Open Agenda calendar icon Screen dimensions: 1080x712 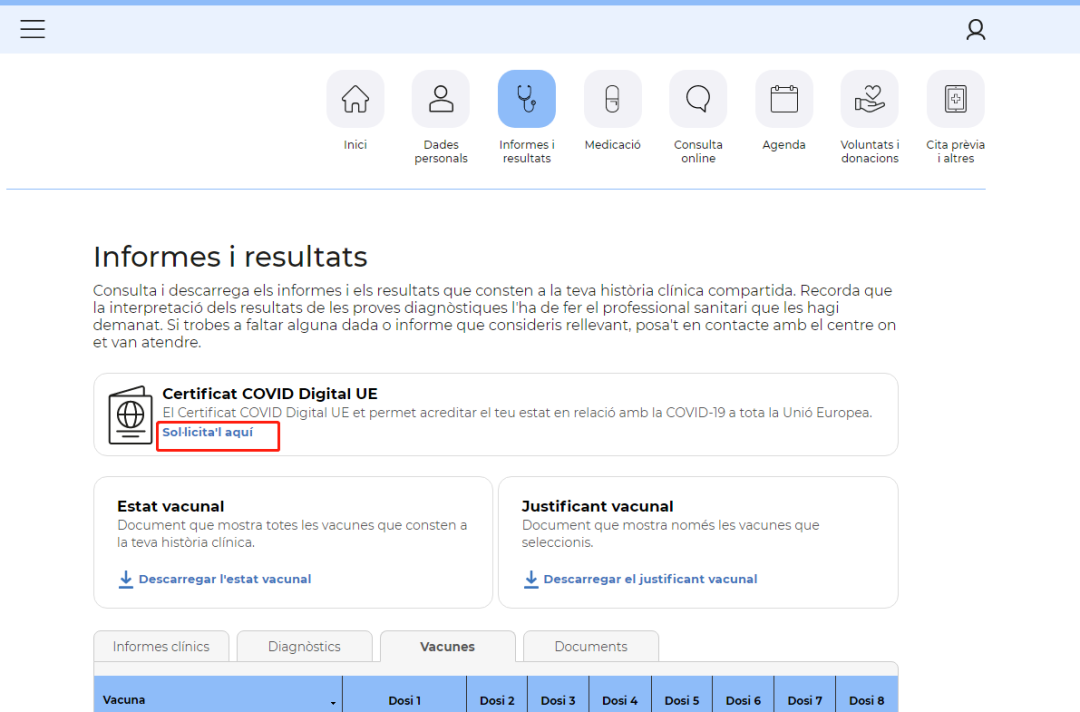pyautogui.click(x=784, y=99)
